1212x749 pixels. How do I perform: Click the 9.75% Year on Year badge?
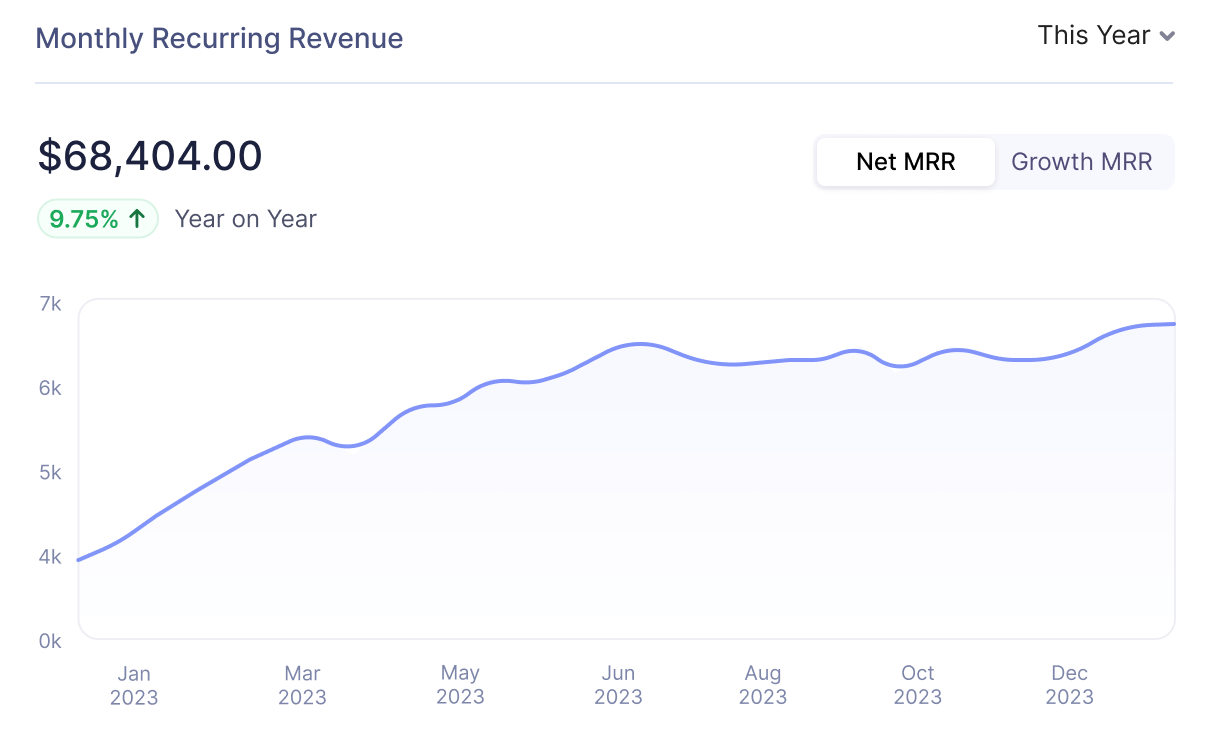pyautogui.click(x=97, y=218)
